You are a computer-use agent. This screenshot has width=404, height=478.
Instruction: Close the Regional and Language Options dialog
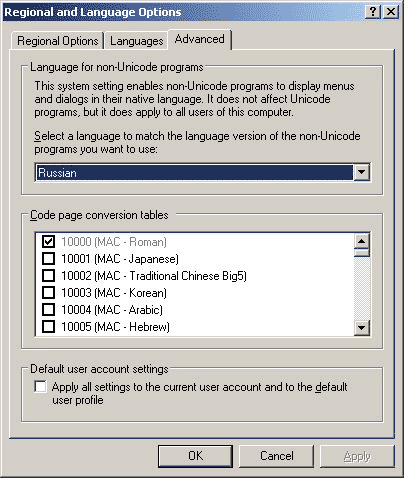390,12
